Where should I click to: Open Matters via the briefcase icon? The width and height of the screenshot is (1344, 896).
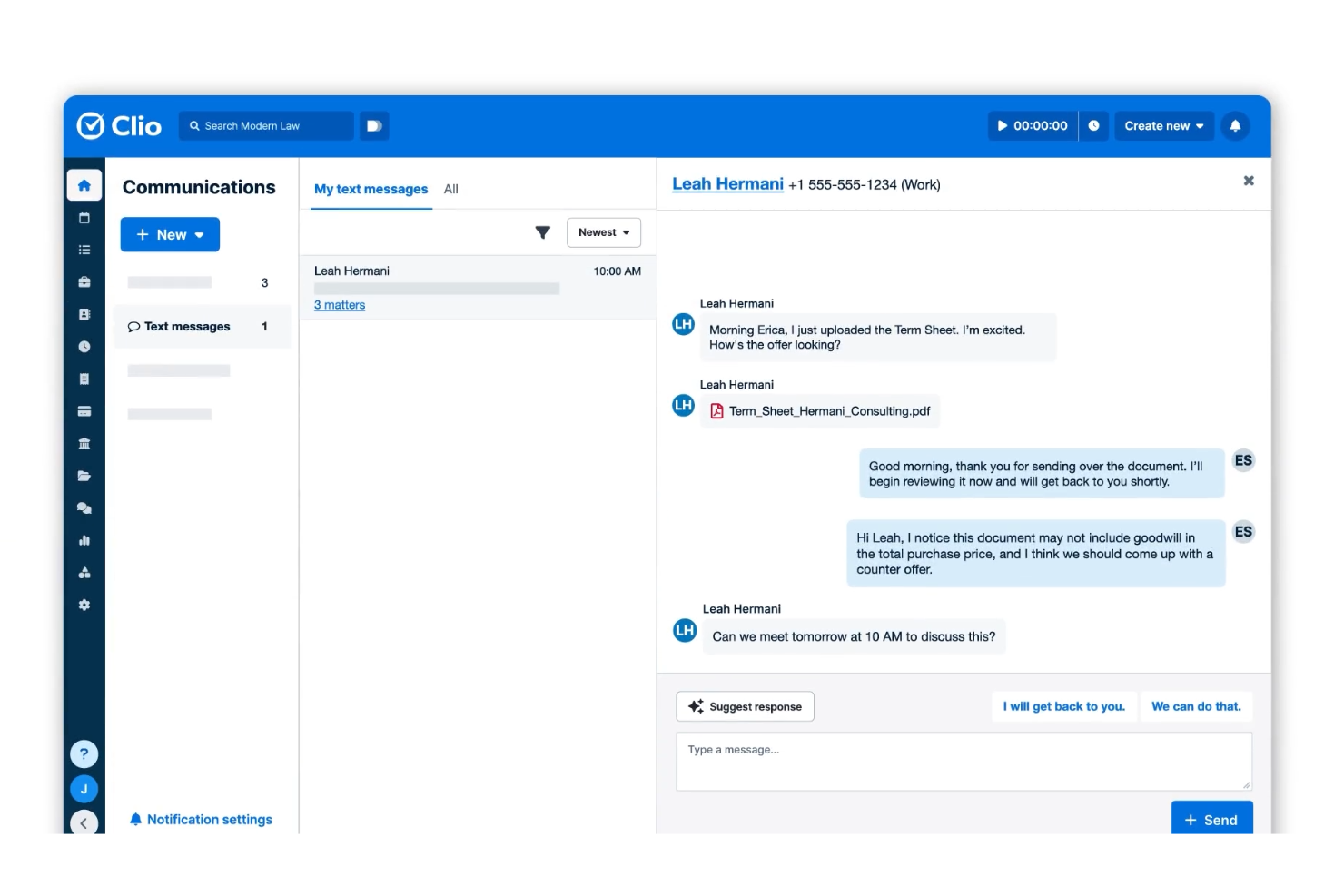[84, 281]
